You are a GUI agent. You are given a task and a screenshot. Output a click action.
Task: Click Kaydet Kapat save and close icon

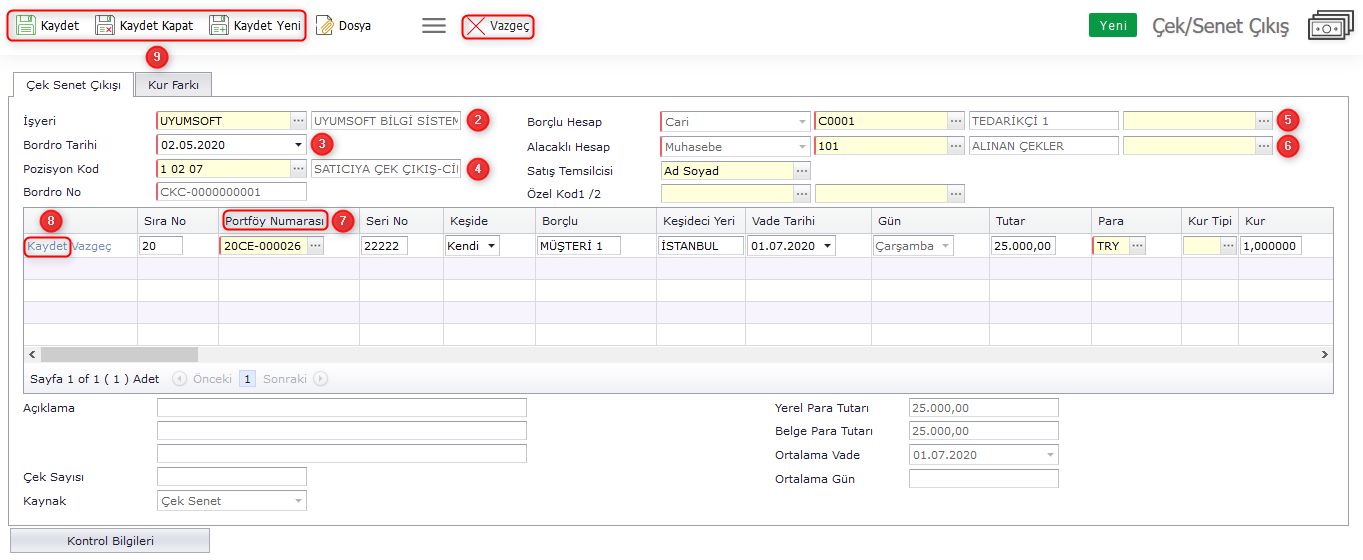click(105, 26)
